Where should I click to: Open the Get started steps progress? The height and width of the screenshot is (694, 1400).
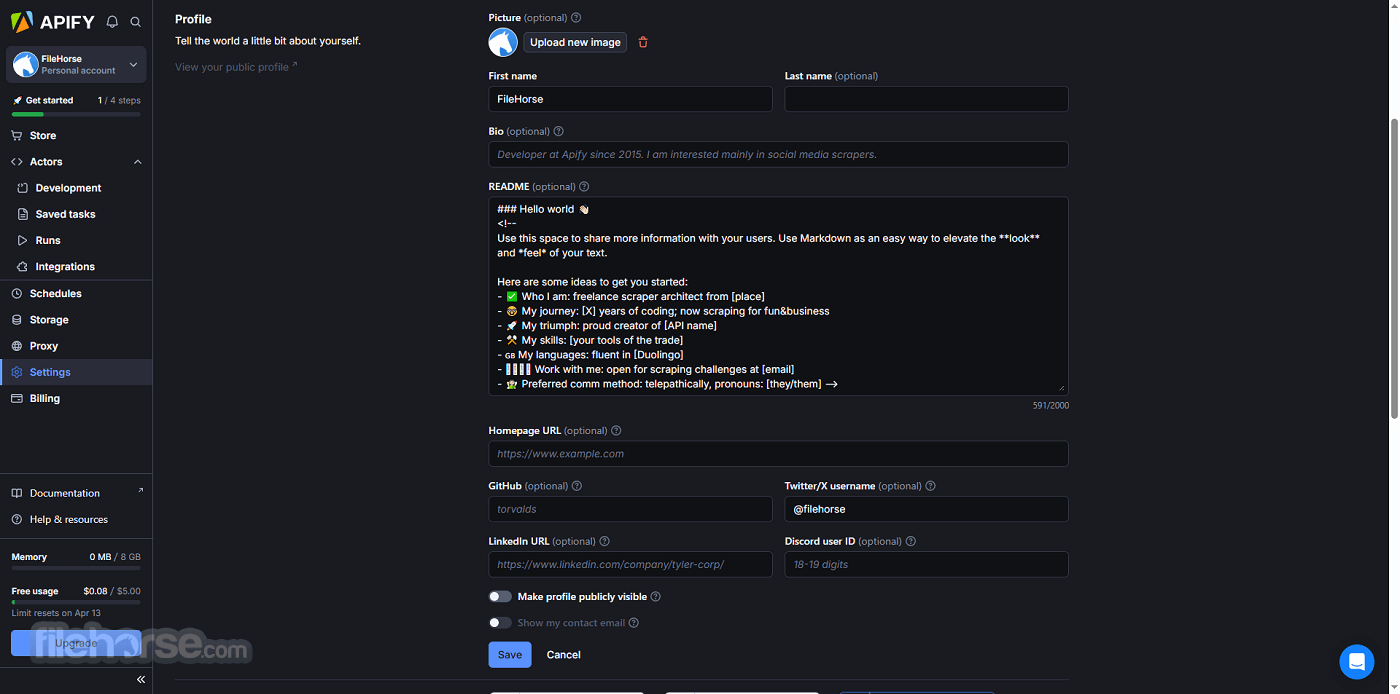click(x=76, y=104)
